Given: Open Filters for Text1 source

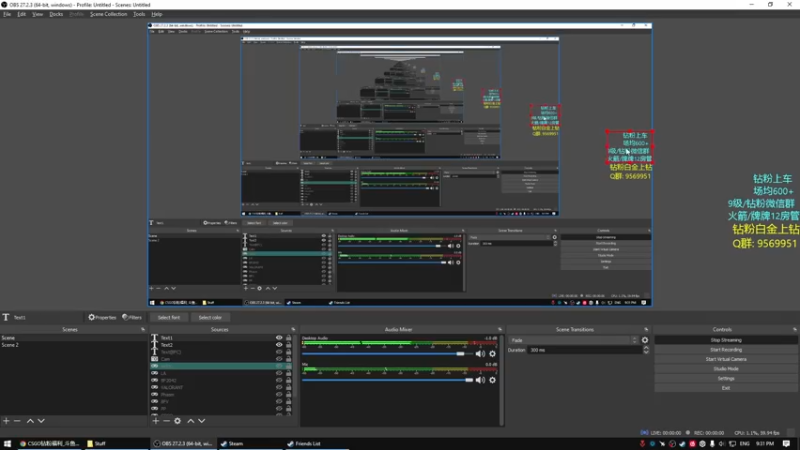Looking at the screenshot, I should (x=132, y=317).
